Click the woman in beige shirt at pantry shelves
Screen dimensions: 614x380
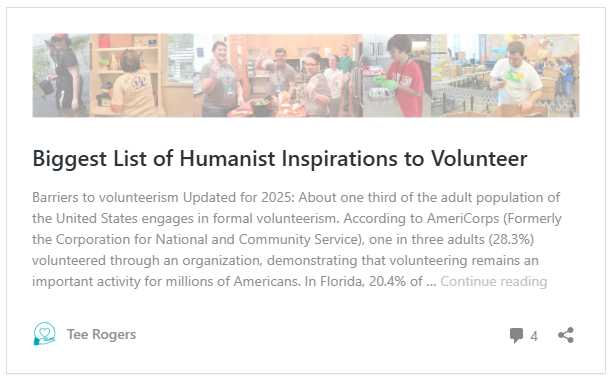(132, 84)
